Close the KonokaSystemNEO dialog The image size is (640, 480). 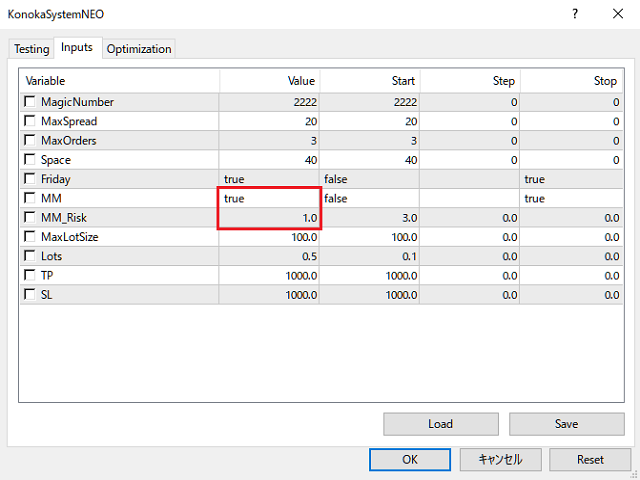point(618,14)
